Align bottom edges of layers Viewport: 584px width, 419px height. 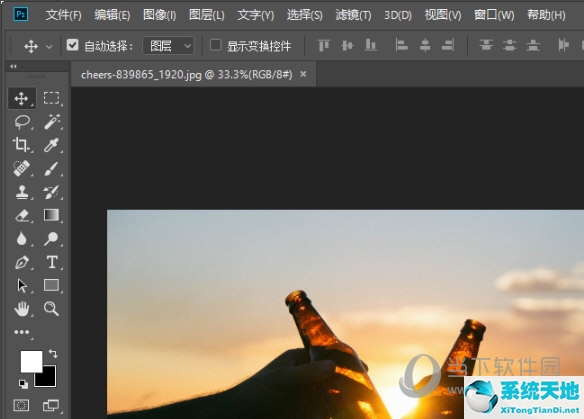371,45
